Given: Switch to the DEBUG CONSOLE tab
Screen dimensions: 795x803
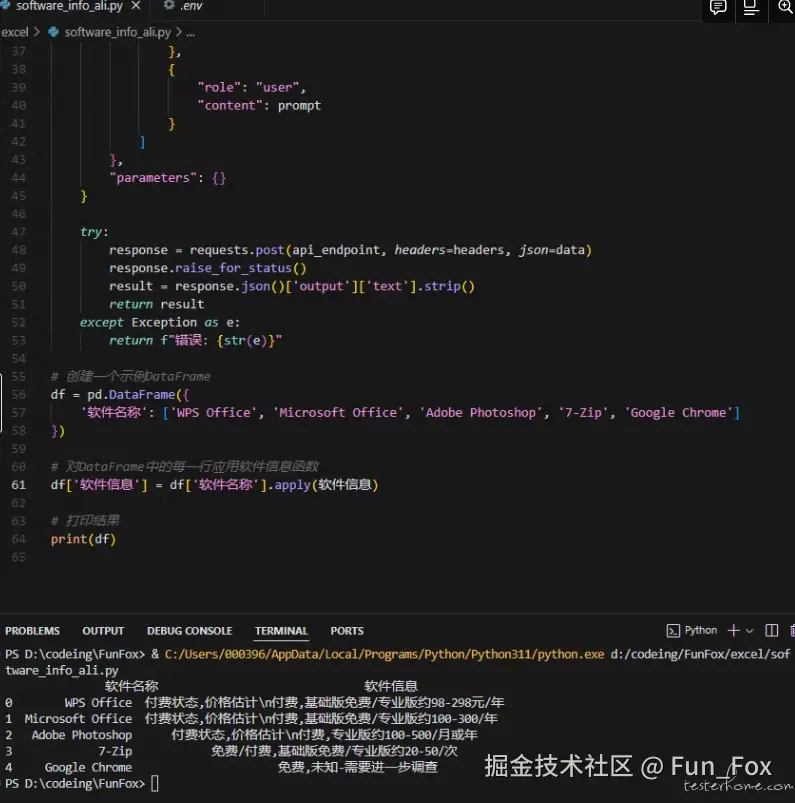Looking at the screenshot, I should pyautogui.click(x=190, y=631).
